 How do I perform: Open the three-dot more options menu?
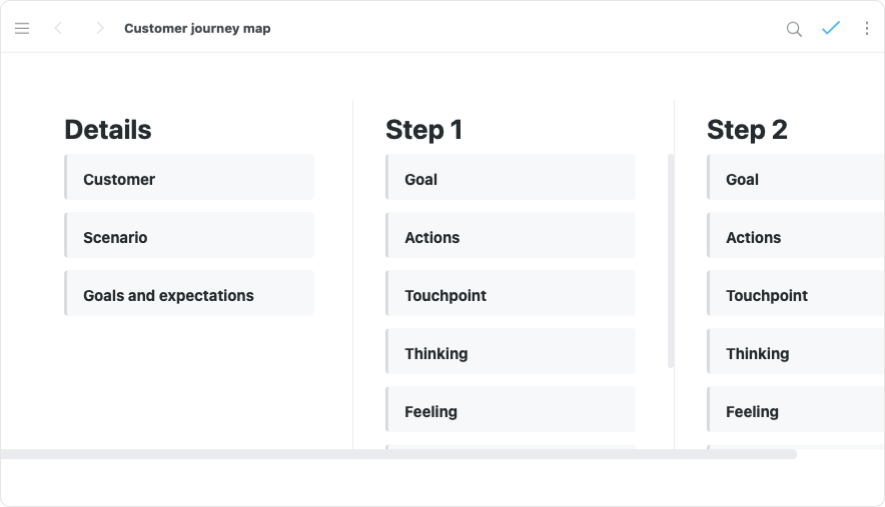866,29
